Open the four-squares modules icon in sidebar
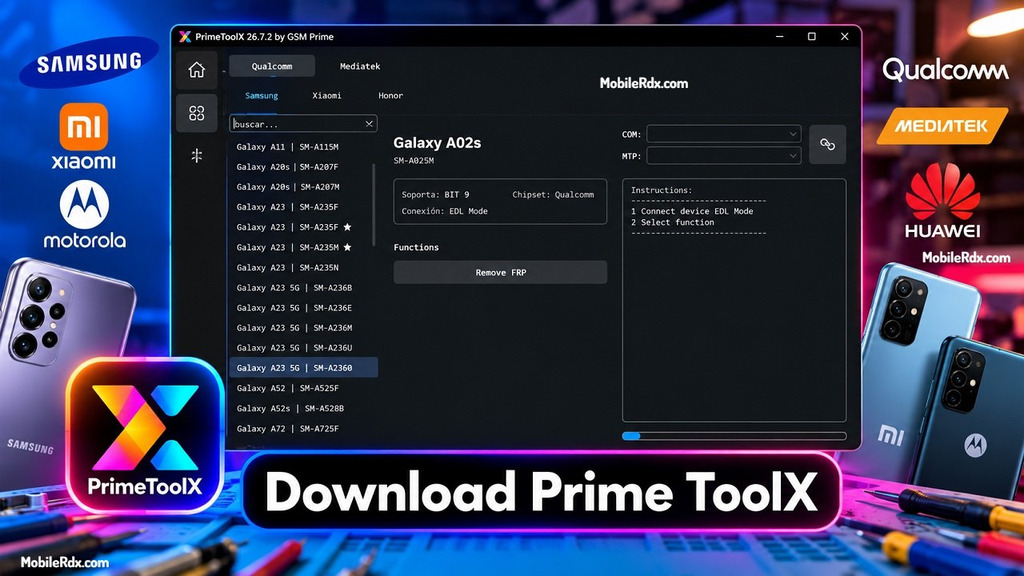The image size is (1024, 576). 197,113
